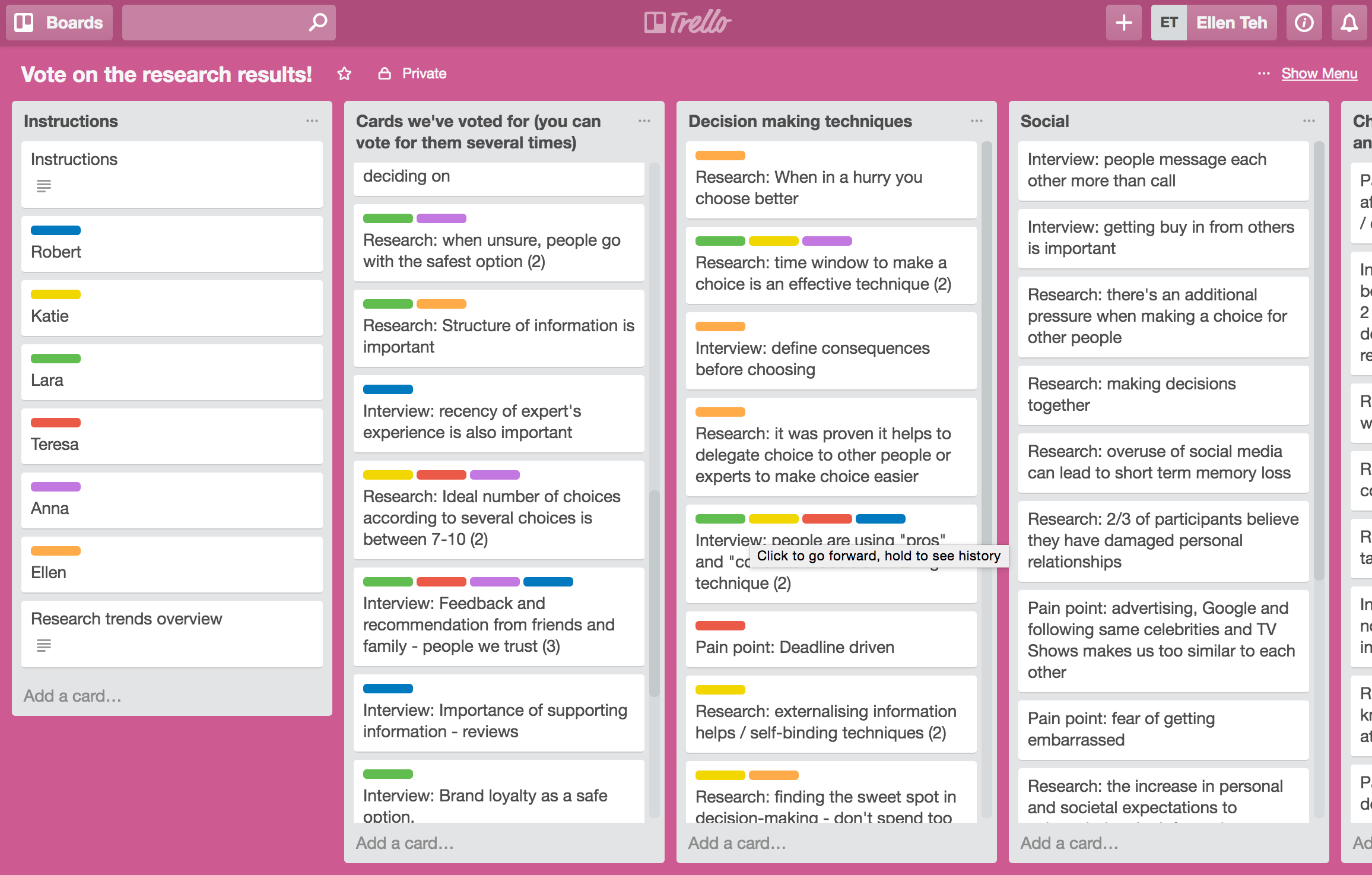
Task: Open 'Ideal number of choices' card
Action: pyautogui.click(x=499, y=510)
